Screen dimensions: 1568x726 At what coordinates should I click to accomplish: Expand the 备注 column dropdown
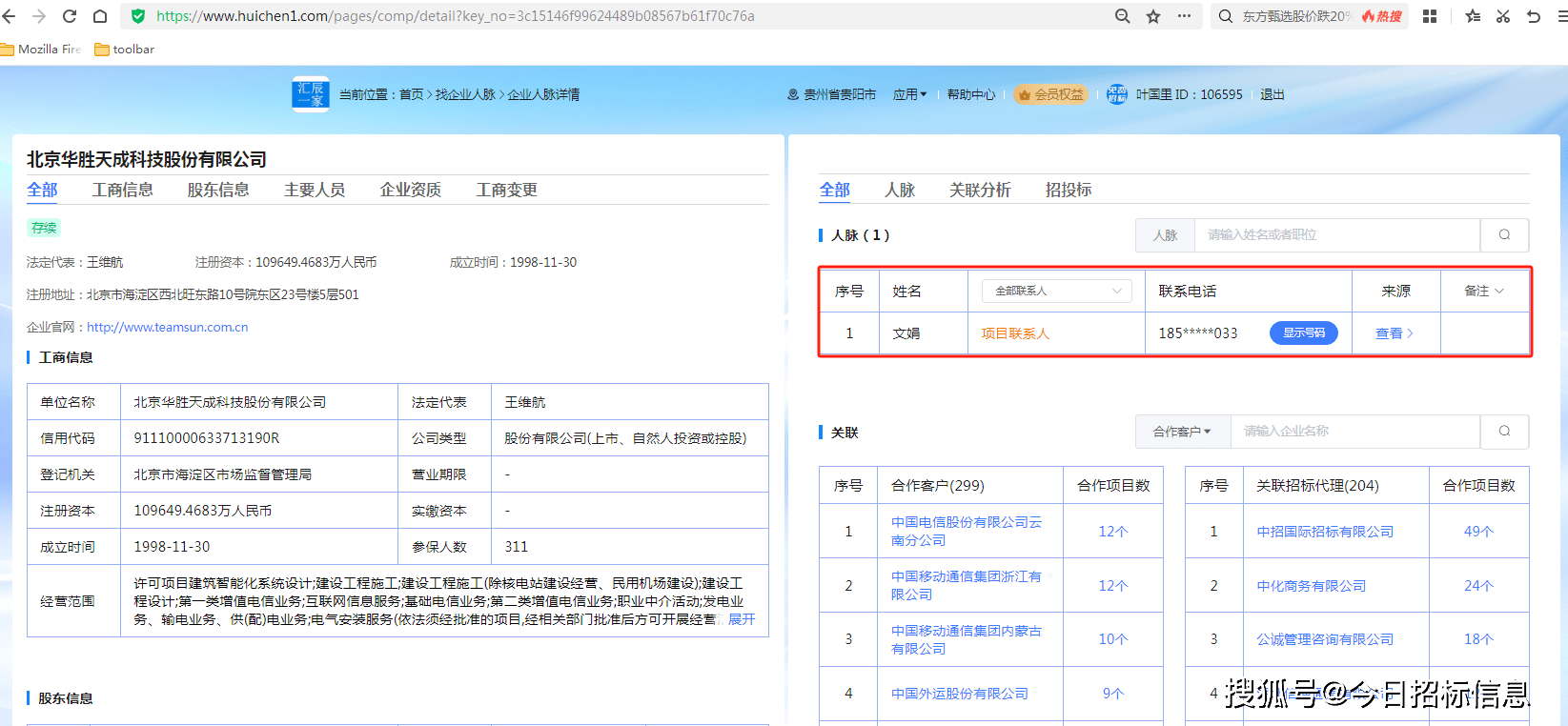(1484, 291)
